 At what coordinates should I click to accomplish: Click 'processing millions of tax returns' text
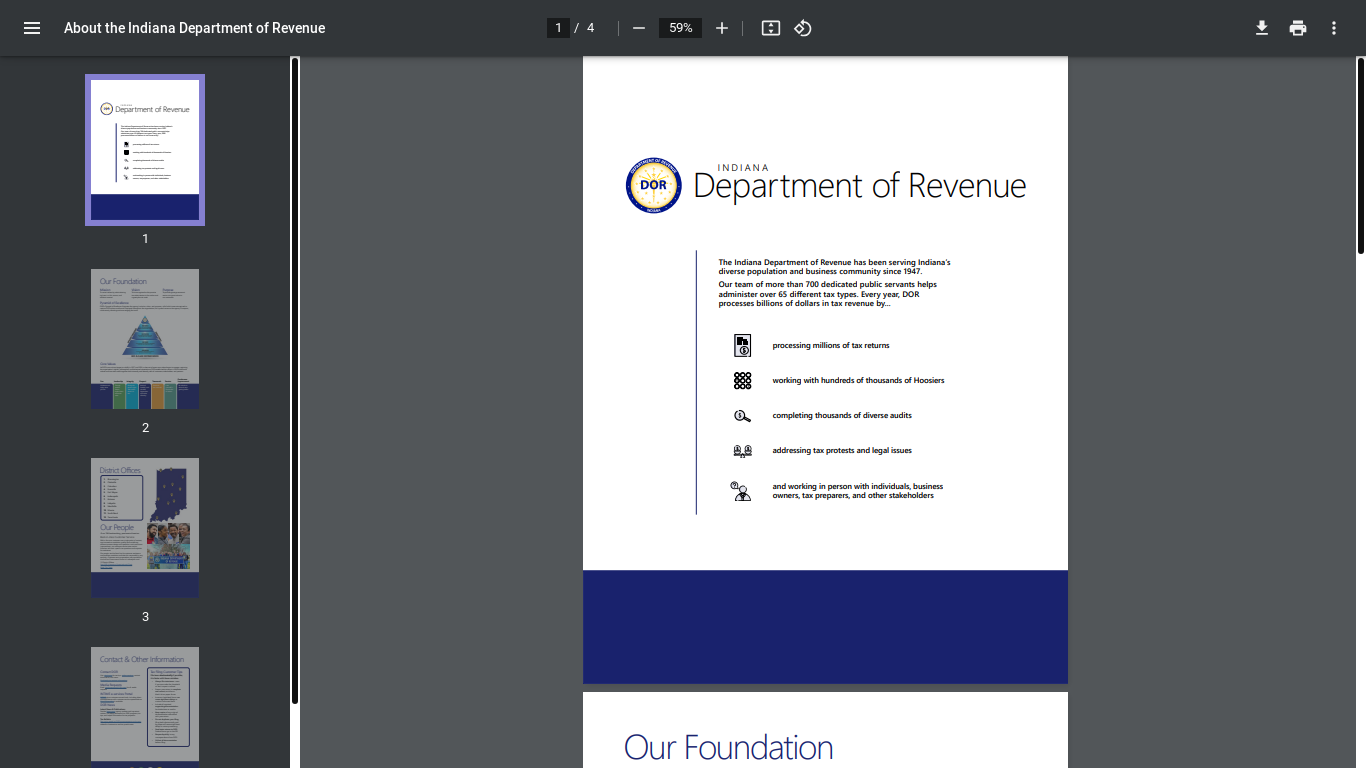coord(830,346)
